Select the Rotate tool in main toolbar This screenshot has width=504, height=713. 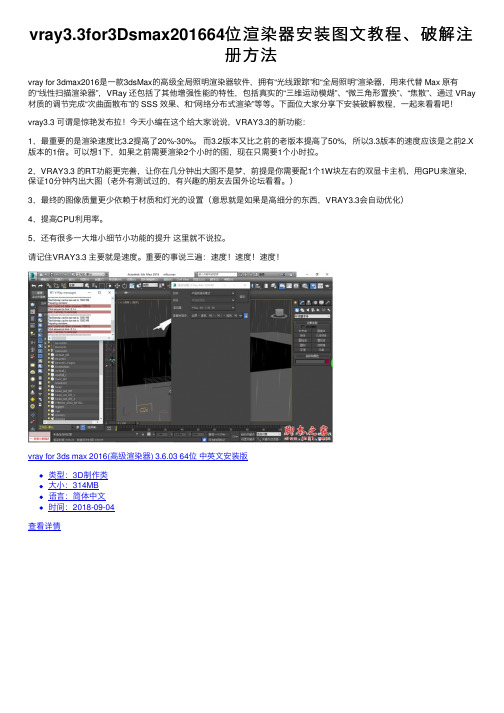124,286
